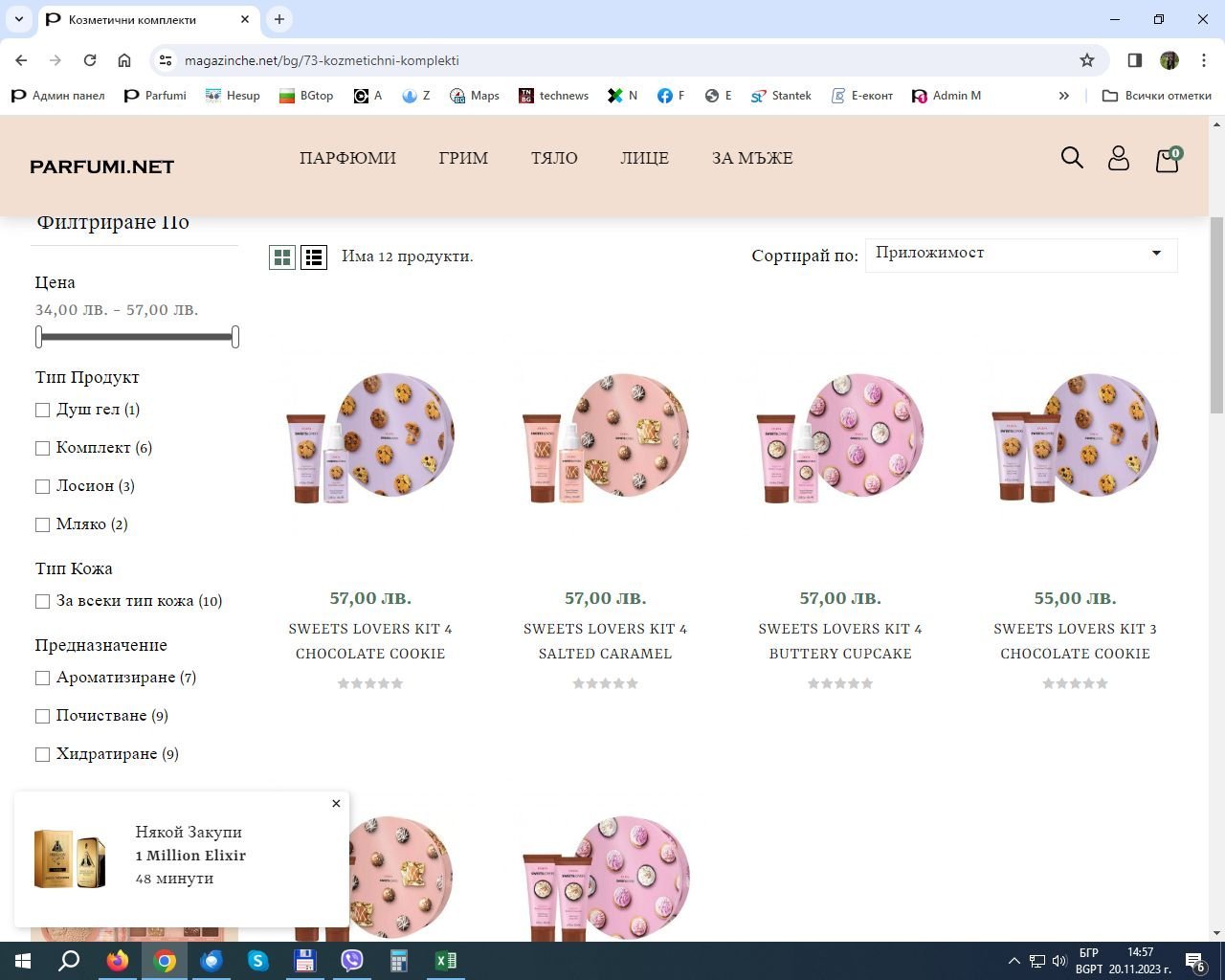1225x980 pixels.
Task: Open the Kit 4 Chocolate Cookie product image
Action: coord(370,437)
